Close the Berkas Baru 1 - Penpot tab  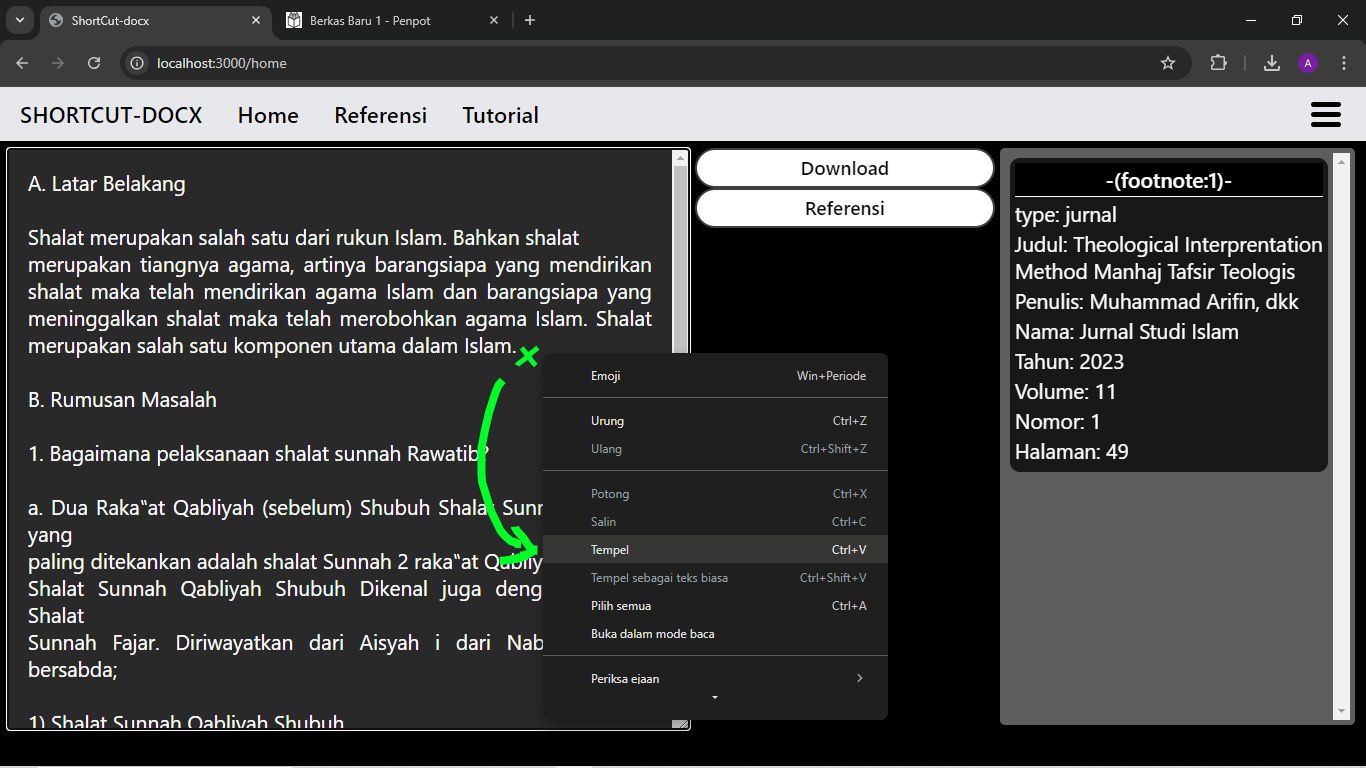[x=496, y=20]
